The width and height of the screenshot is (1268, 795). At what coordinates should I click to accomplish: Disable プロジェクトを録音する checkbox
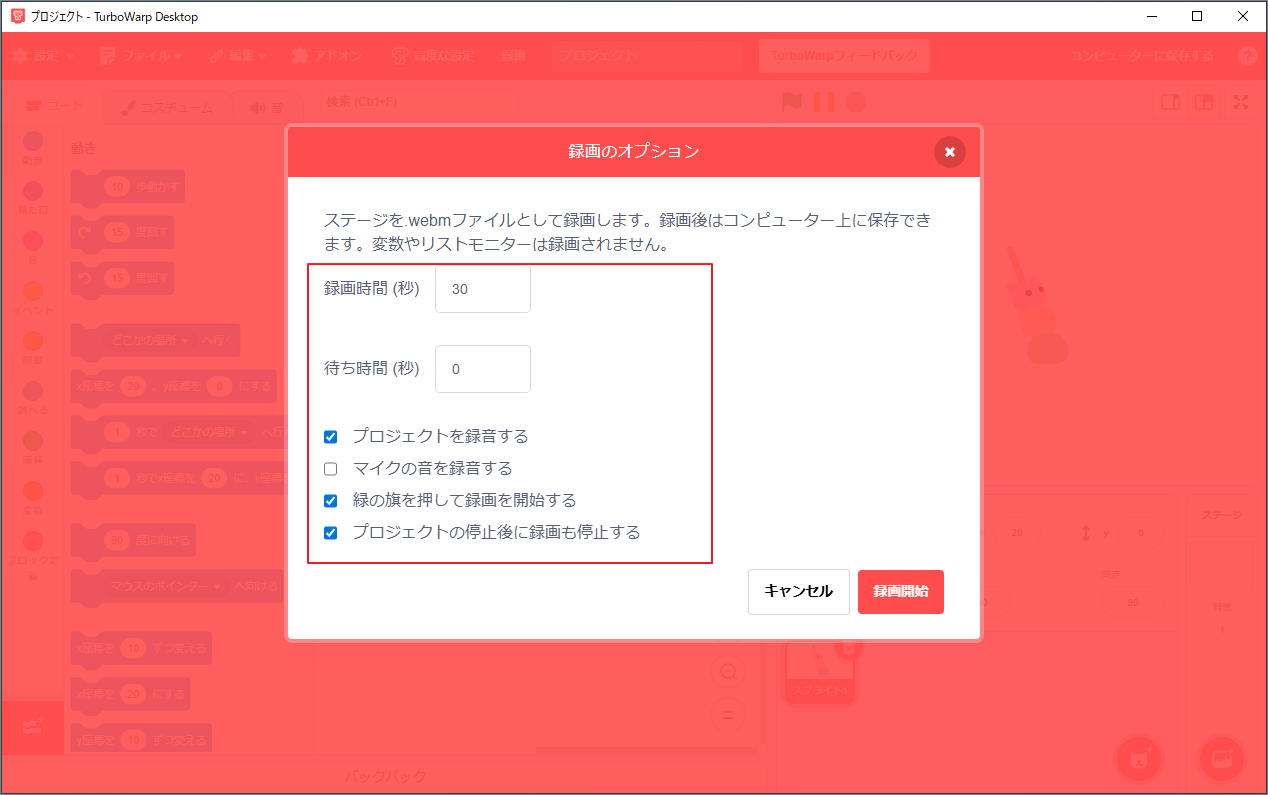point(330,436)
